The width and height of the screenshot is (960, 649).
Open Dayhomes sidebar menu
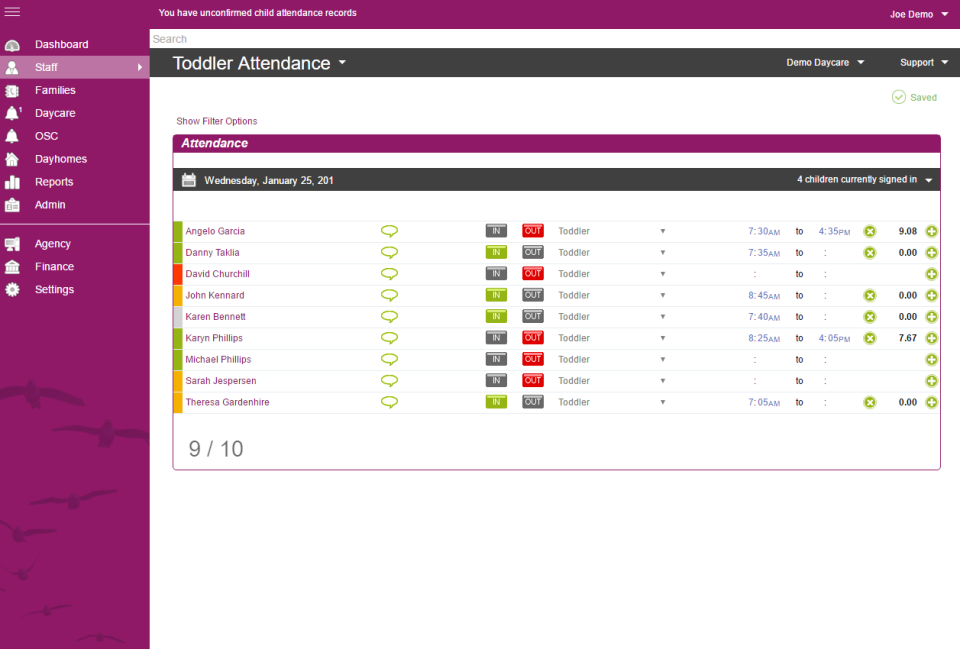(x=75, y=159)
